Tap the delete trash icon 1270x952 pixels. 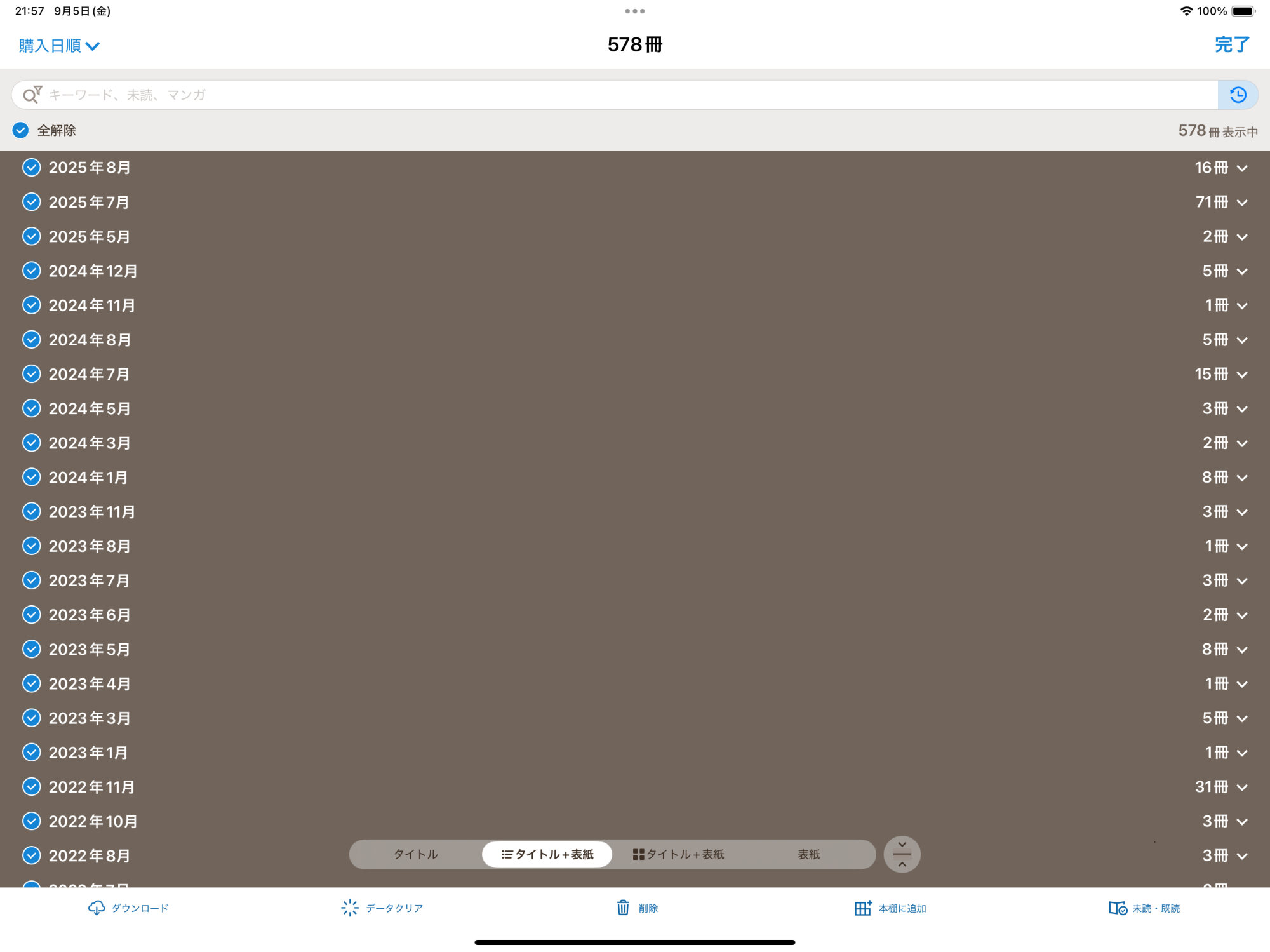(x=623, y=908)
